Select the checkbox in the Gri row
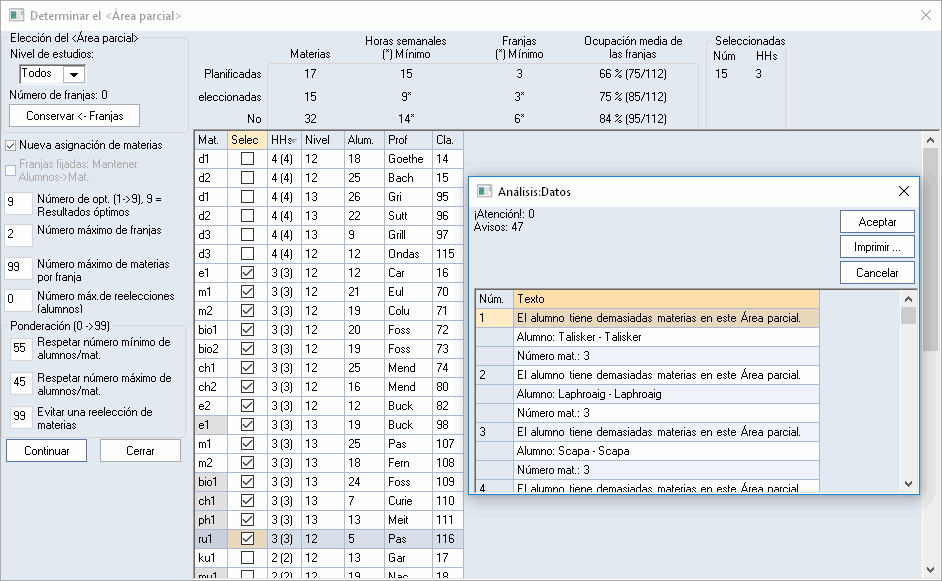This screenshot has width=942, height=581. [247, 196]
